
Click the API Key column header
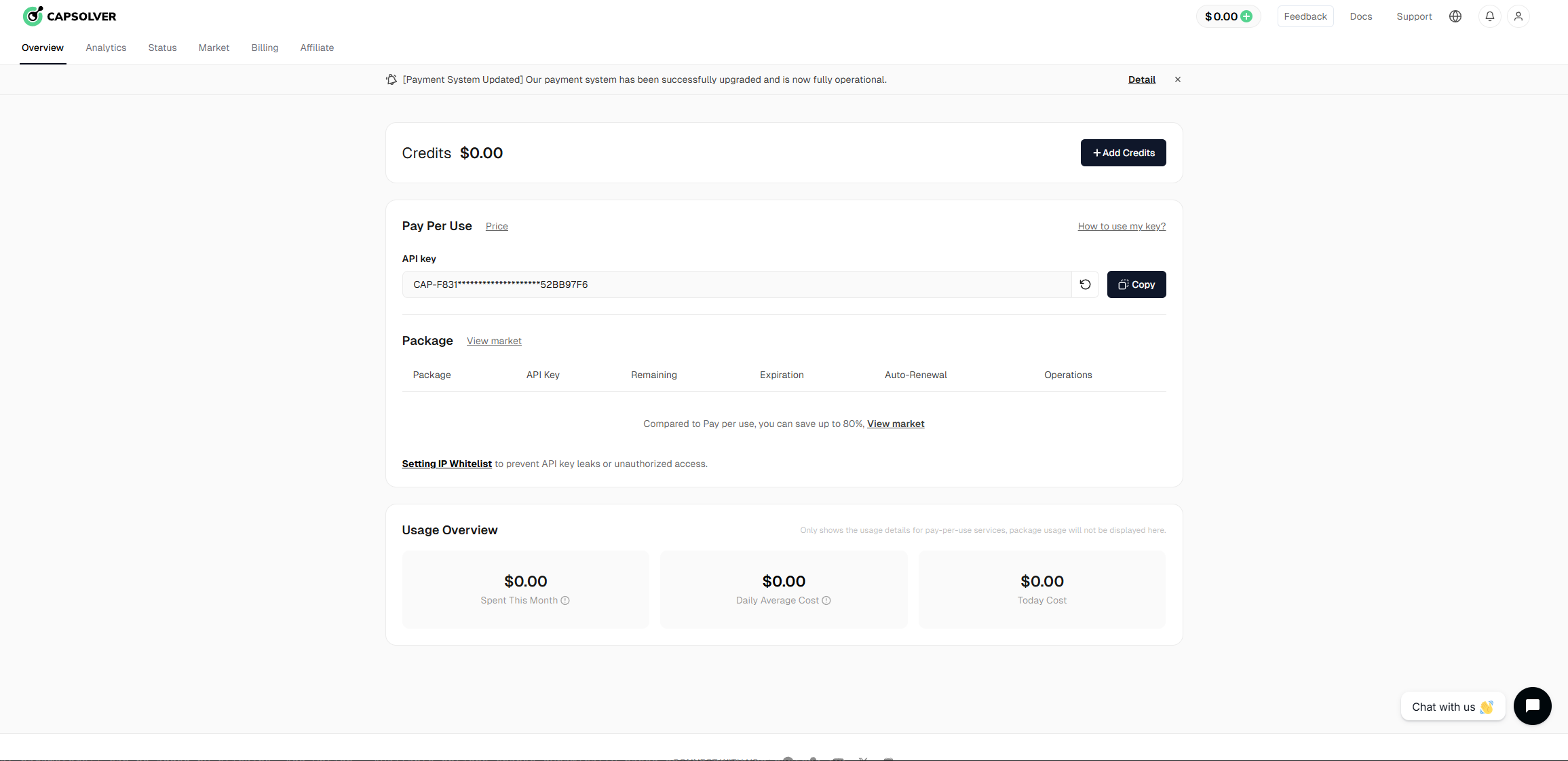[543, 375]
